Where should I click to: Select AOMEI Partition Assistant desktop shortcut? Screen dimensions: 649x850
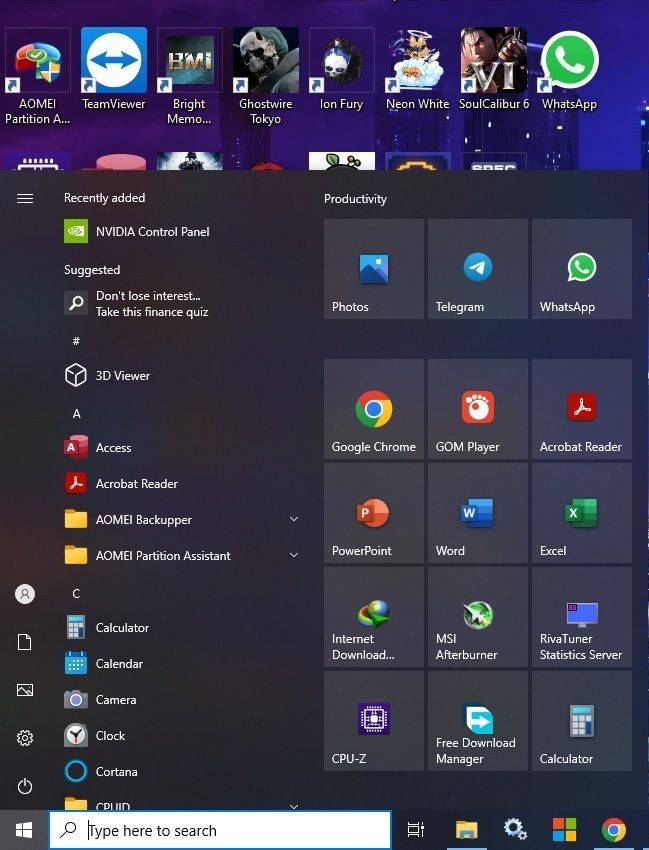tap(38, 77)
